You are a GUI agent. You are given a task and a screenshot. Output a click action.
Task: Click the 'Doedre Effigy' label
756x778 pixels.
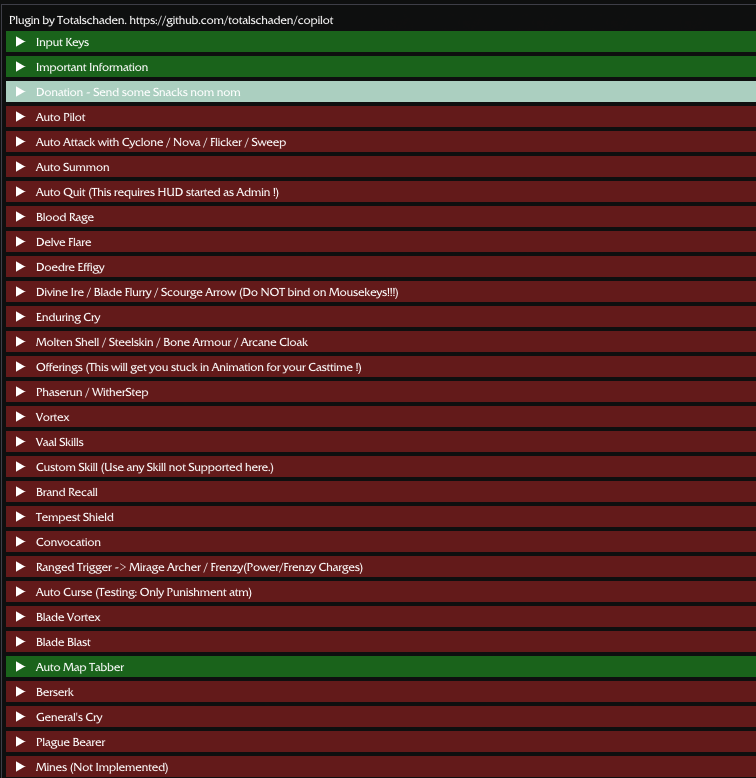70,267
